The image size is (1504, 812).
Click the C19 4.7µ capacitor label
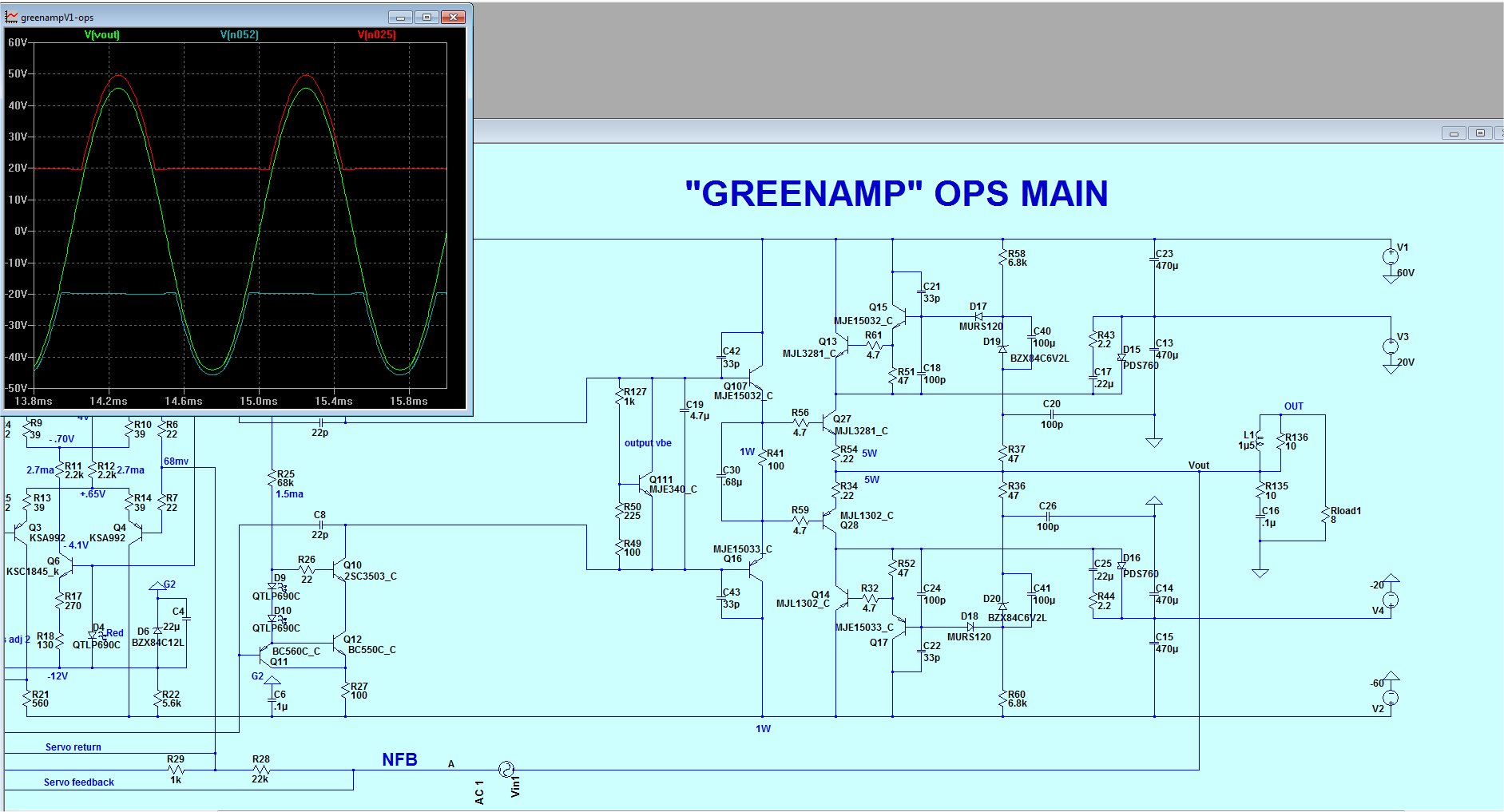[696, 410]
